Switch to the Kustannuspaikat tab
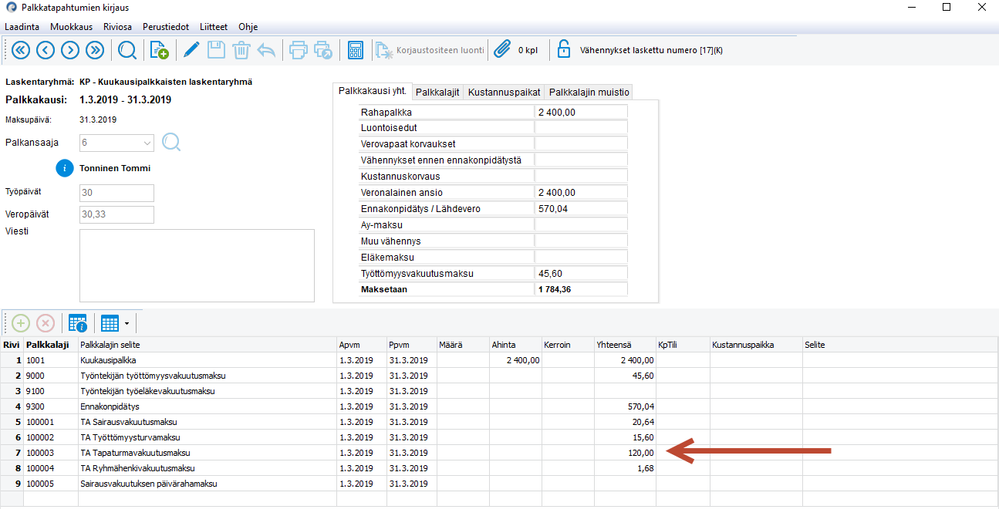The width and height of the screenshot is (999, 509). [x=505, y=92]
